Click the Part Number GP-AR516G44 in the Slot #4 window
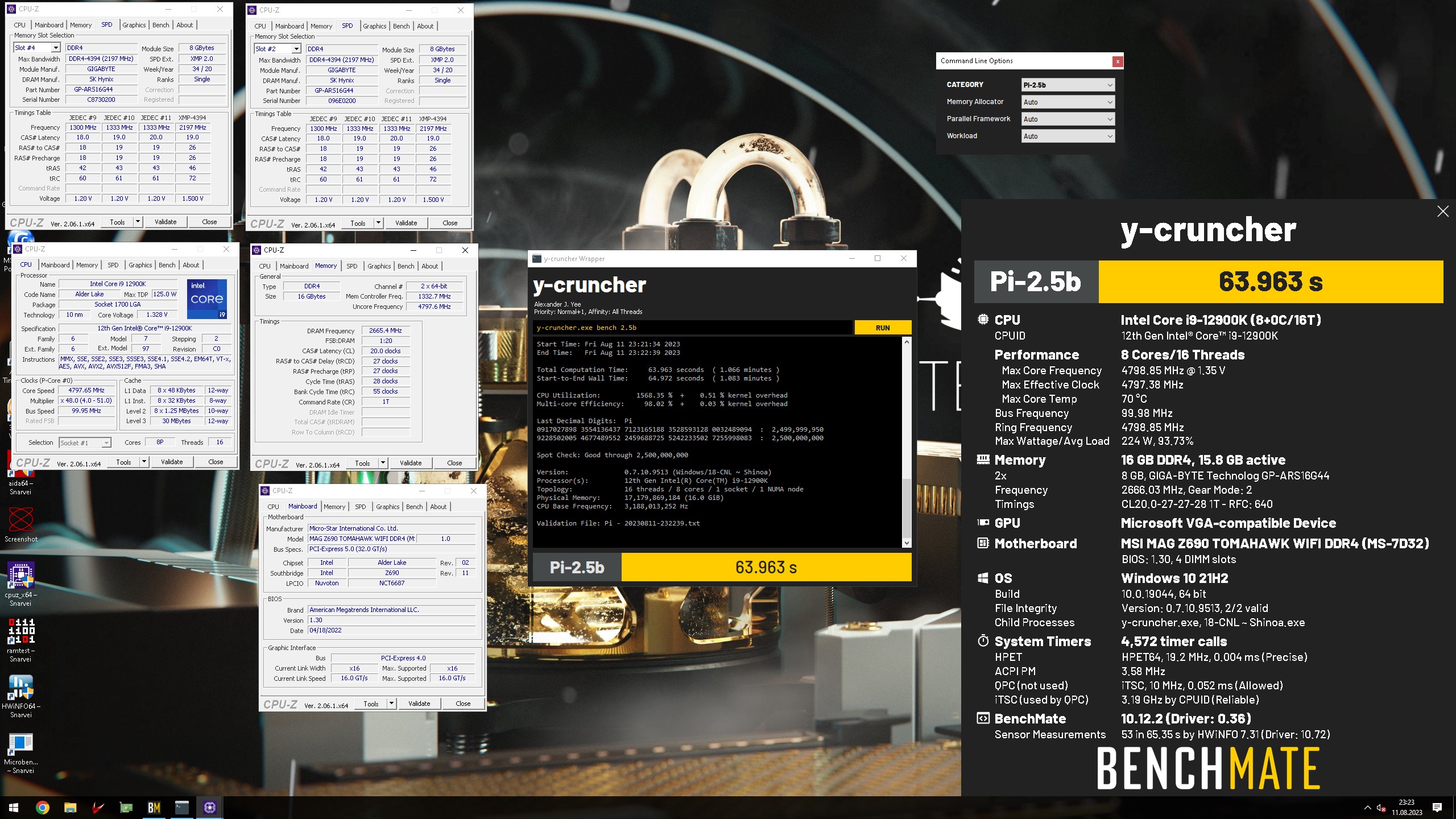The height and width of the screenshot is (819, 1456). coord(101,90)
